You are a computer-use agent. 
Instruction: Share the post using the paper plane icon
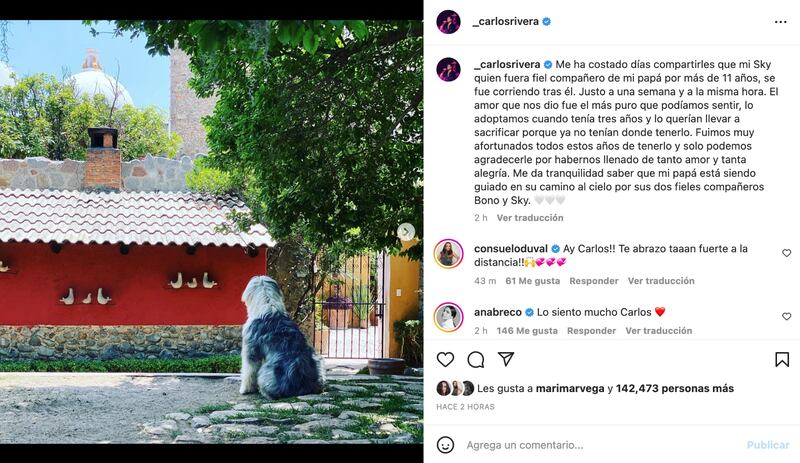coord(506,359)
